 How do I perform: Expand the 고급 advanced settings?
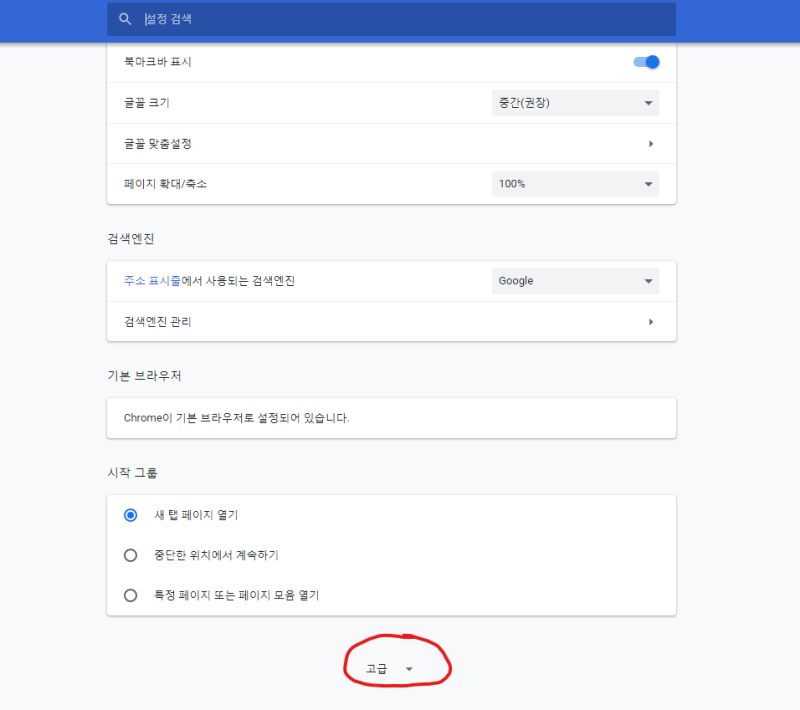click(x=389, y=669)
